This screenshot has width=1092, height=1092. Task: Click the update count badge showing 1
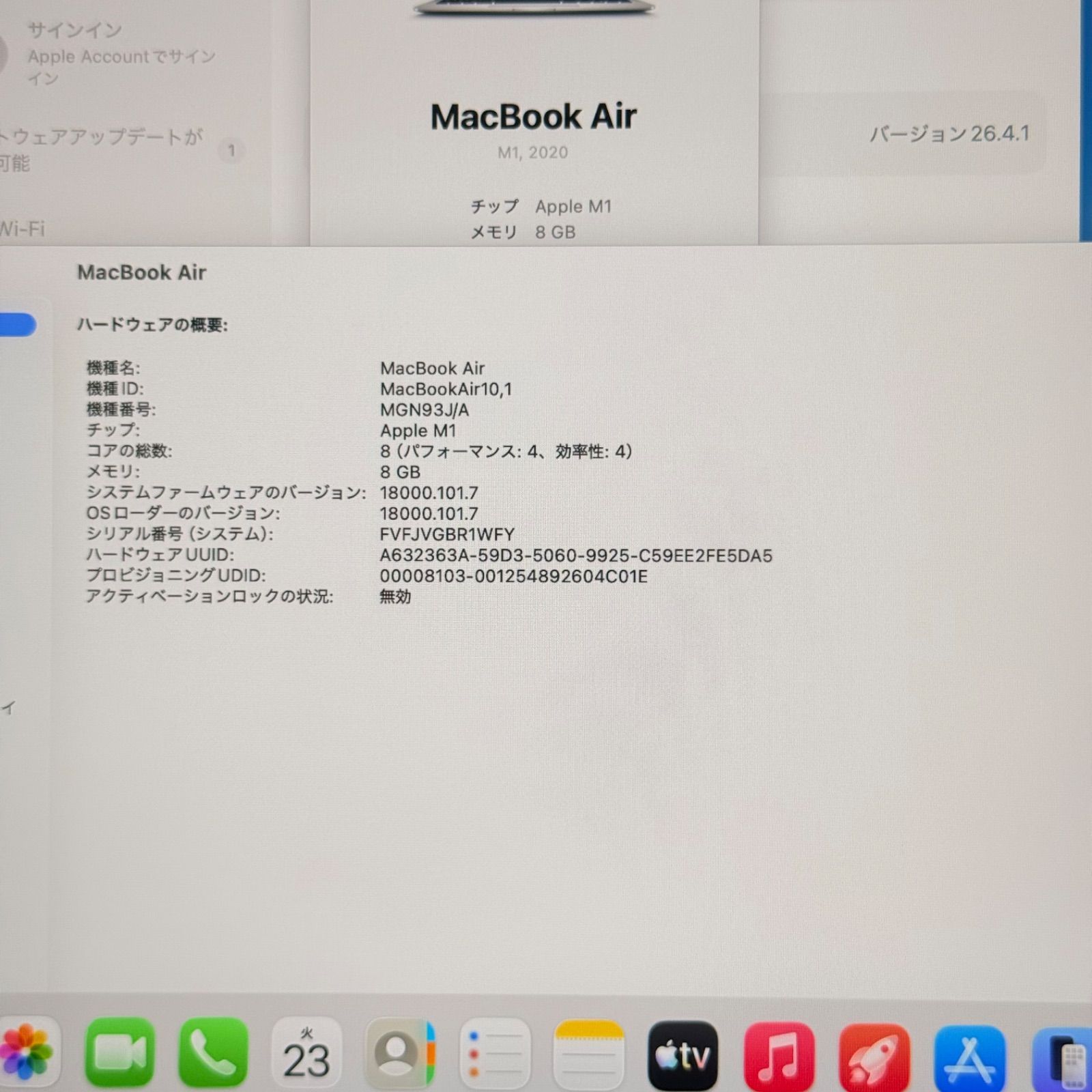231,150
